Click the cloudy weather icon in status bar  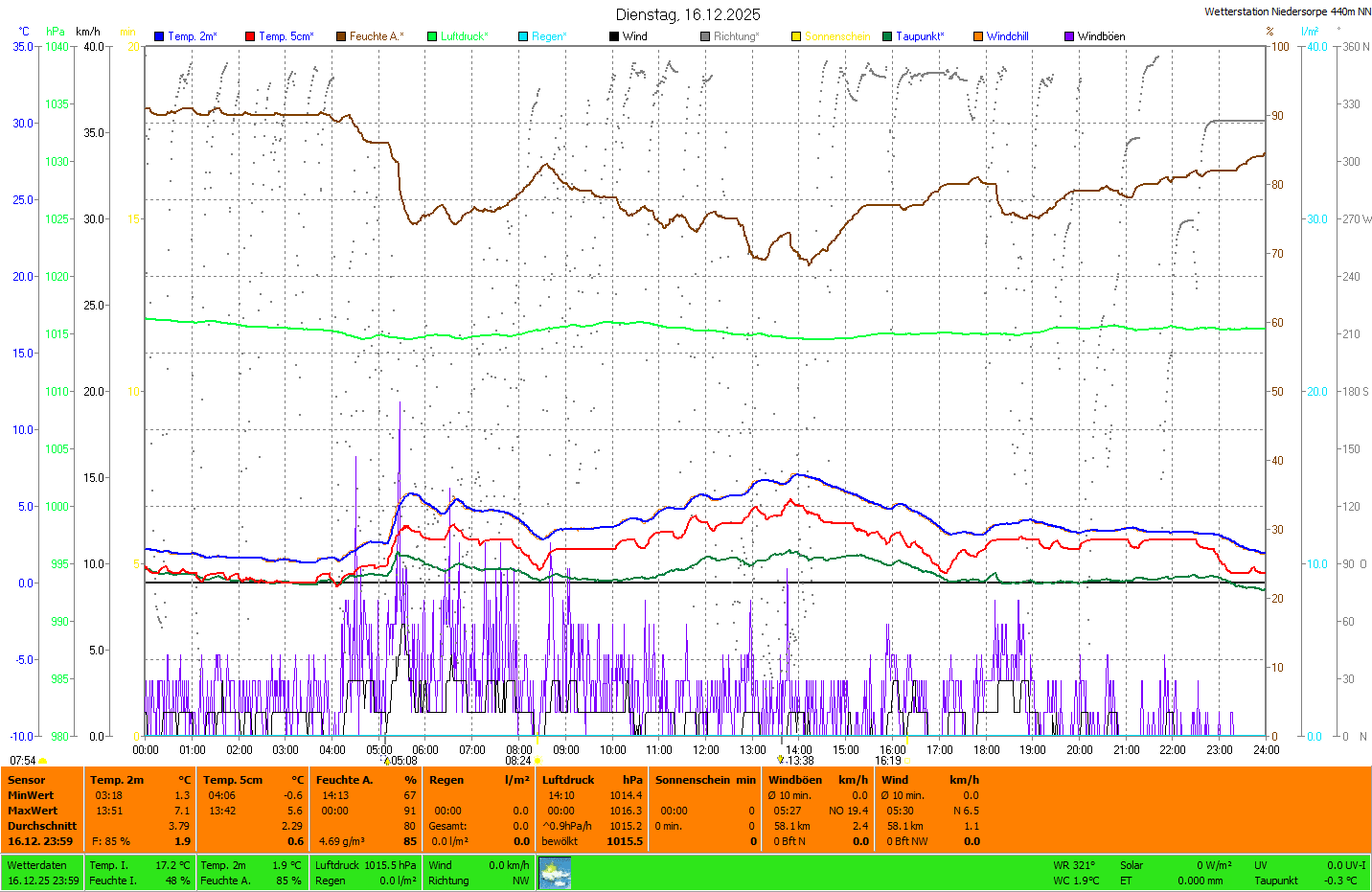555,873
